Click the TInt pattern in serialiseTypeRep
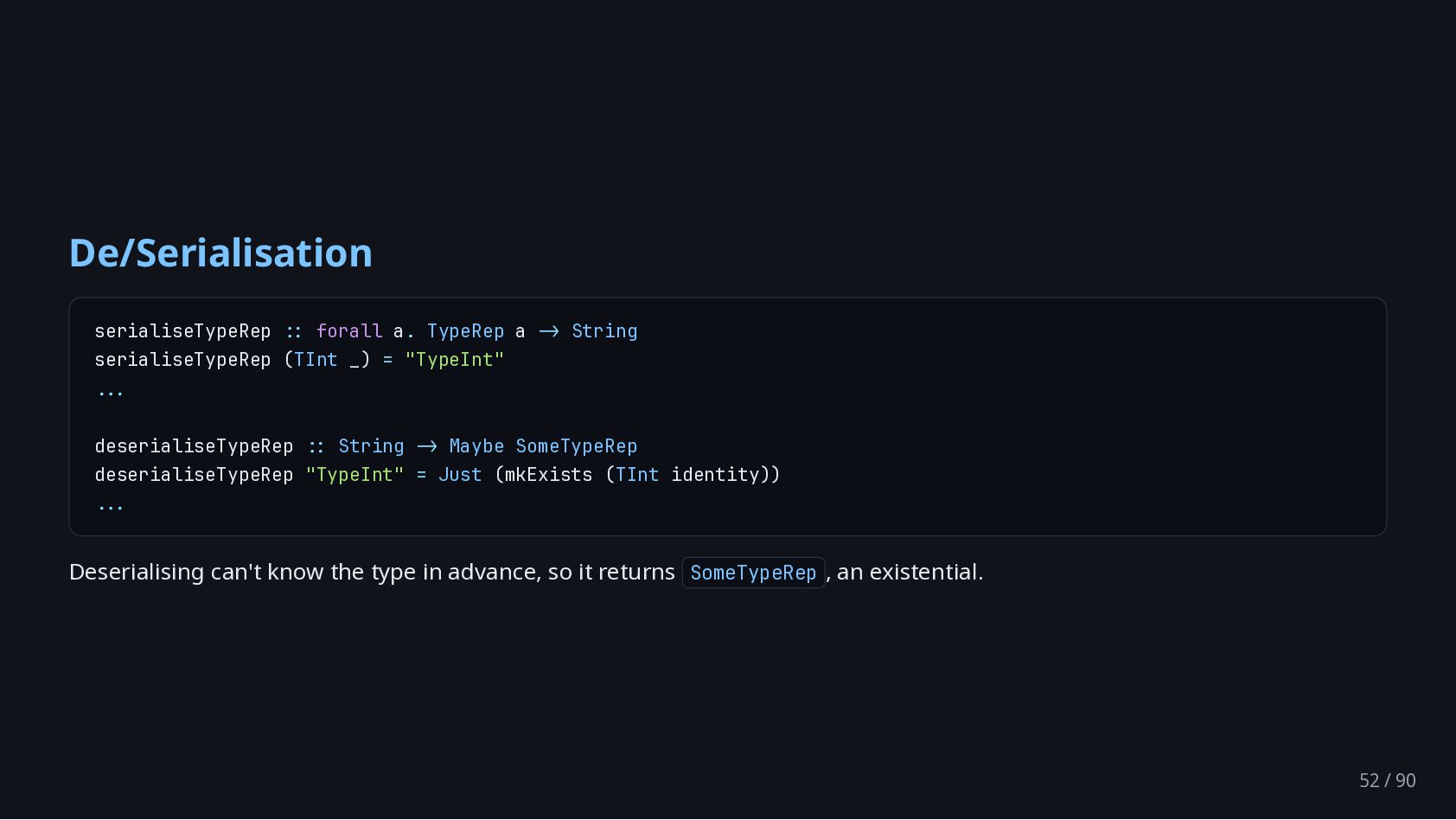Viewport: 1456px width, 820px height. (x=316, y=360)
